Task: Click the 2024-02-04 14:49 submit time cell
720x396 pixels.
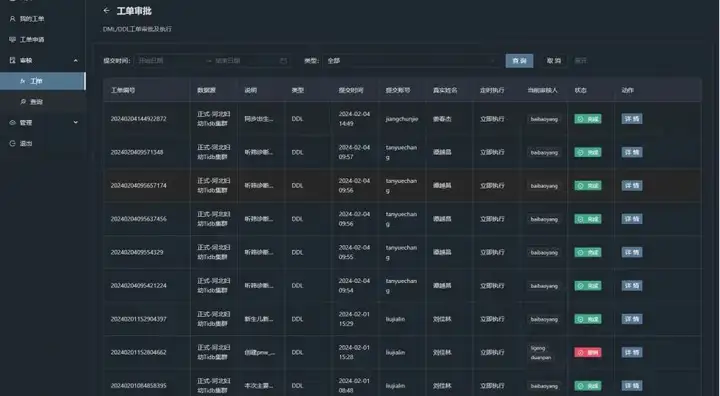Action: [354, 119]
